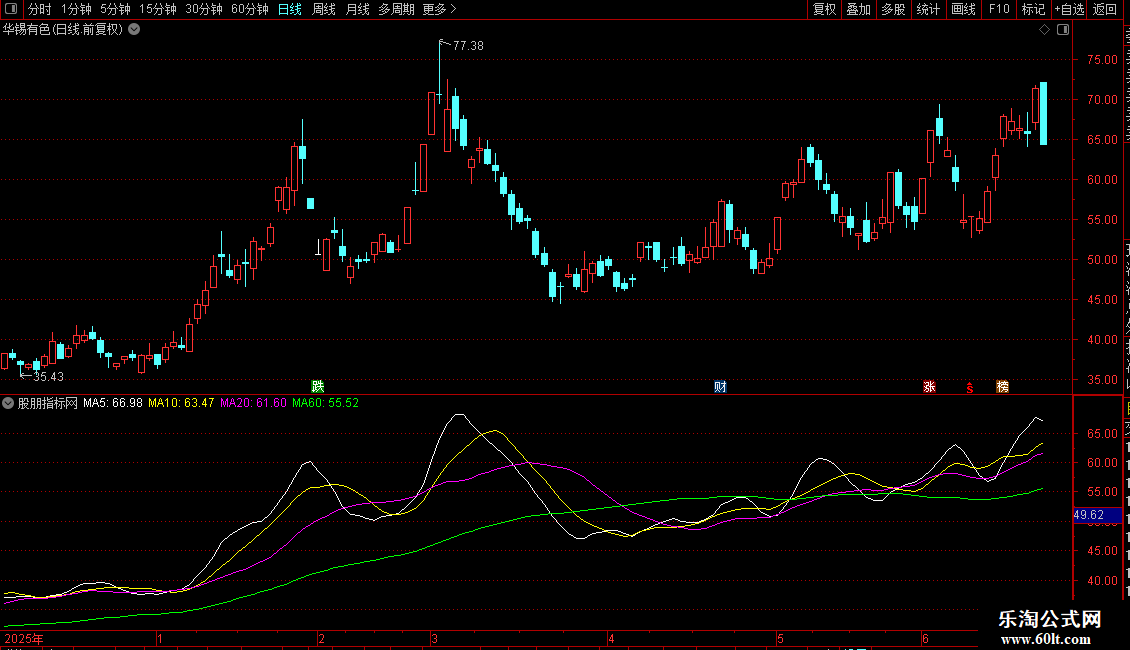The width and height of the screenshot is (1130, 650).
Task: Open the 统计 statistics tool
Action: (x=927, y=9)
